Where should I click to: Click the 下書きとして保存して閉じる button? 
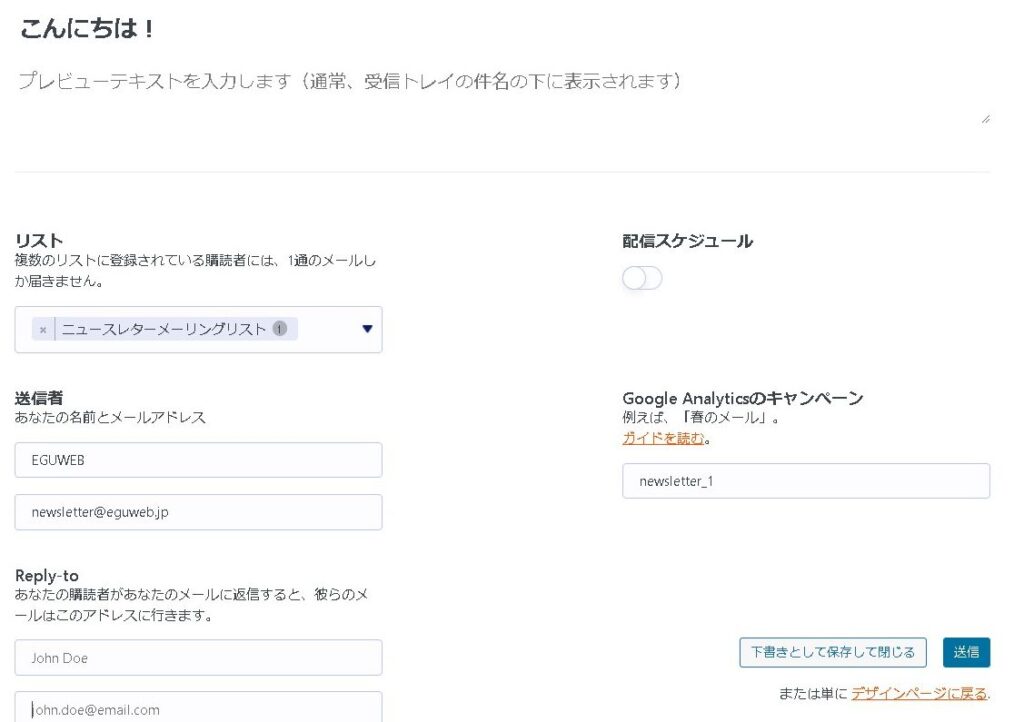point(833,652)
